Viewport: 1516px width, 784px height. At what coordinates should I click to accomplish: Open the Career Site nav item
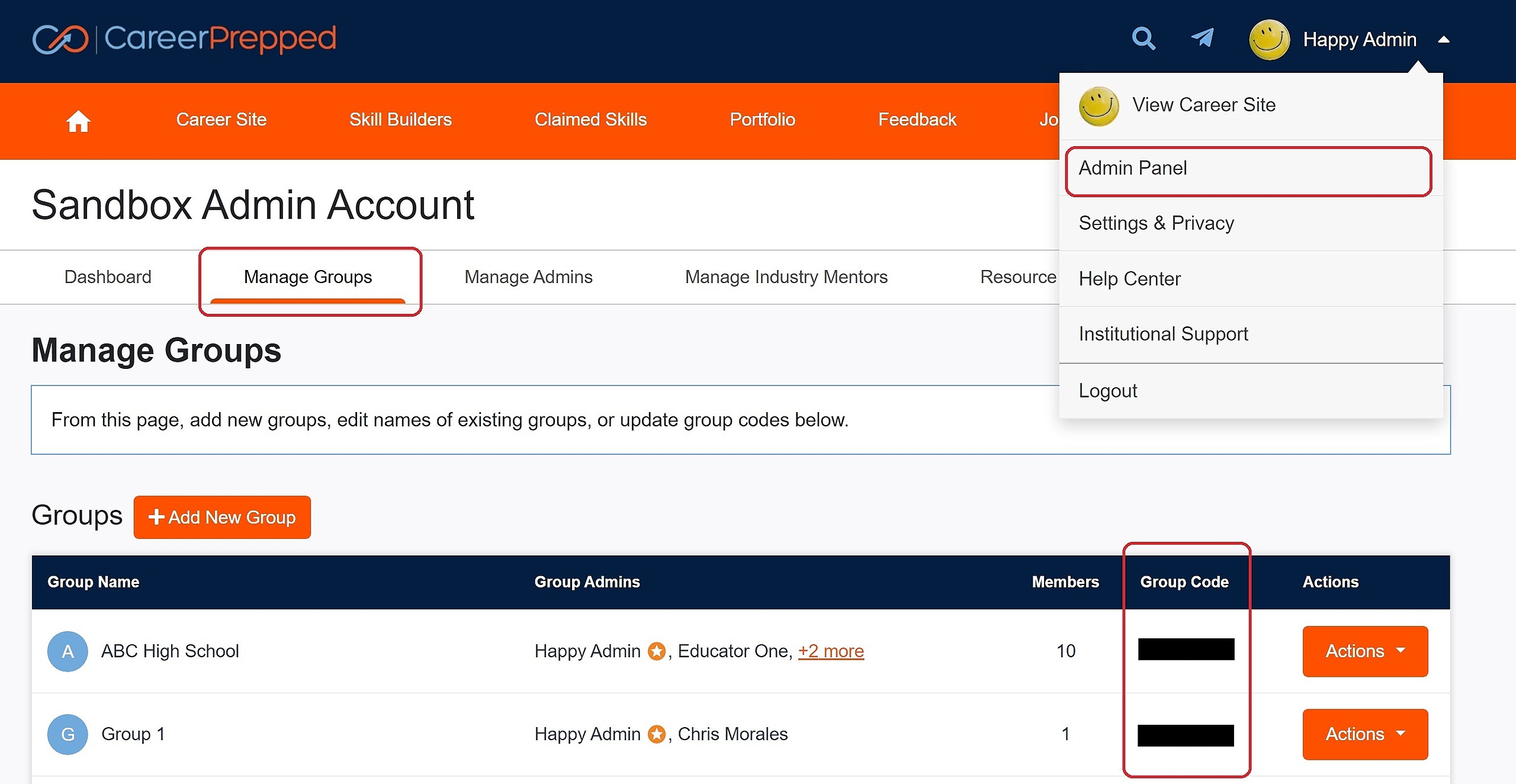(221, 120)
